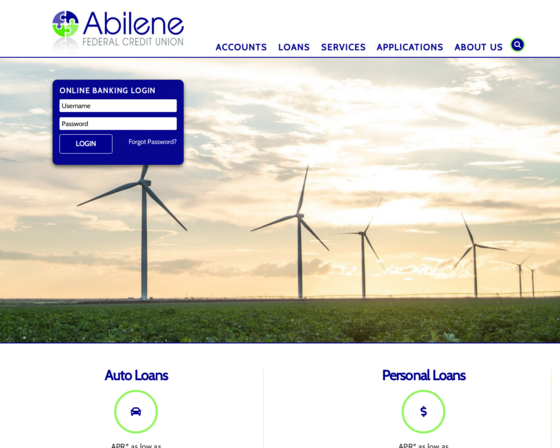Click the Login button

click(x=86, y=144)
